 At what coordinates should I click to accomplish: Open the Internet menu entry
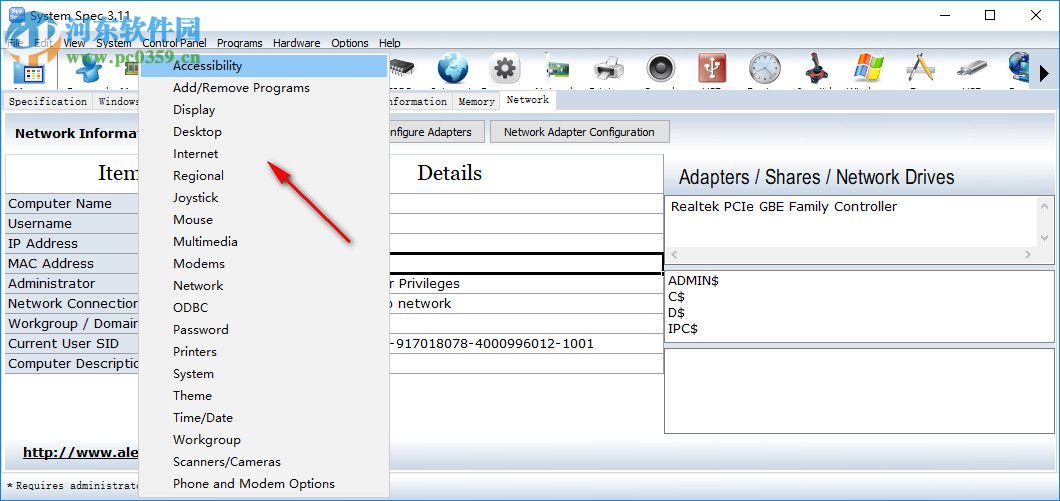click(264, 153)
